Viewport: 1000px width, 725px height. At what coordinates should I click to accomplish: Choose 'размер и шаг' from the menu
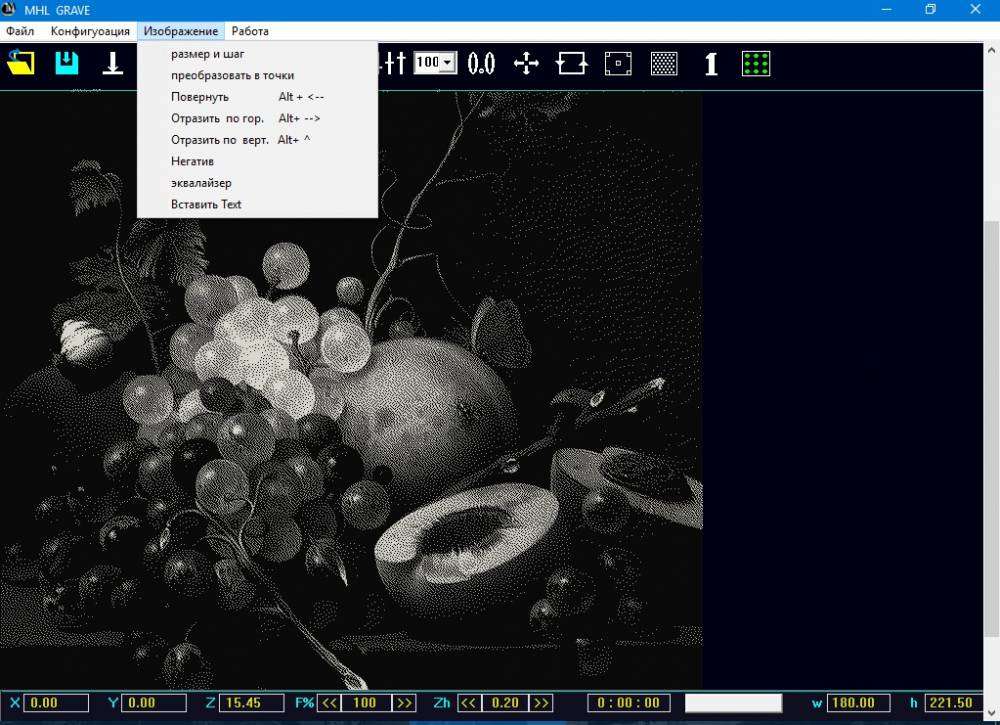click(x=208, y=54)
